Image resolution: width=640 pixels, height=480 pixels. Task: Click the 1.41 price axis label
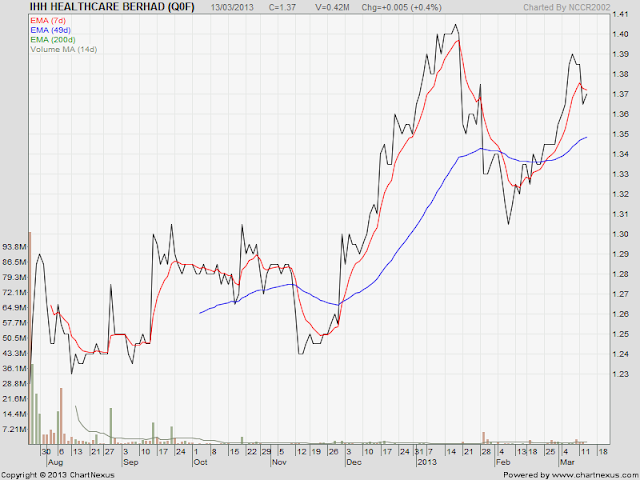click(x=620, y=14)
